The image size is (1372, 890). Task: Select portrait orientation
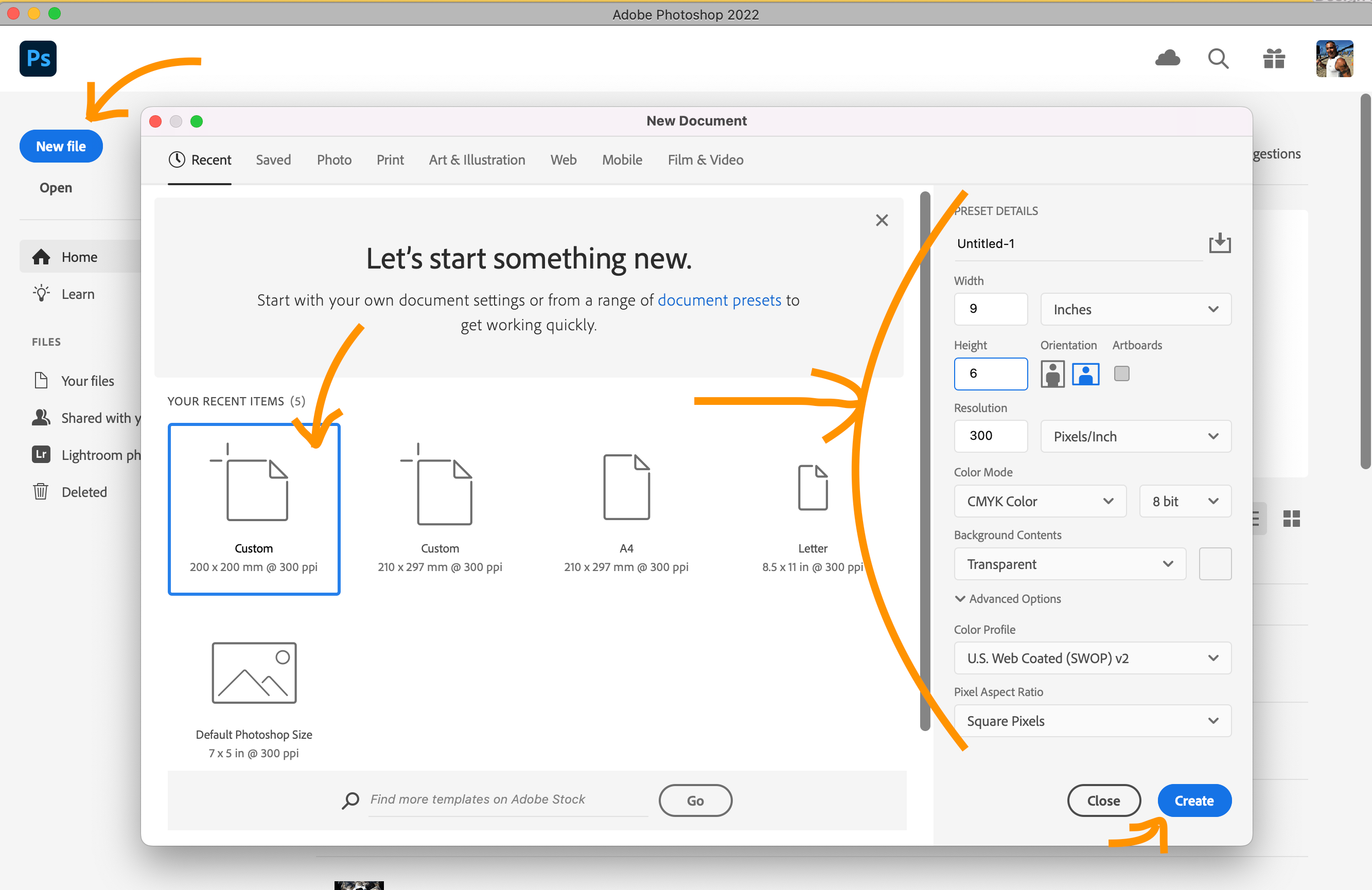click(x=1052, y=374)
